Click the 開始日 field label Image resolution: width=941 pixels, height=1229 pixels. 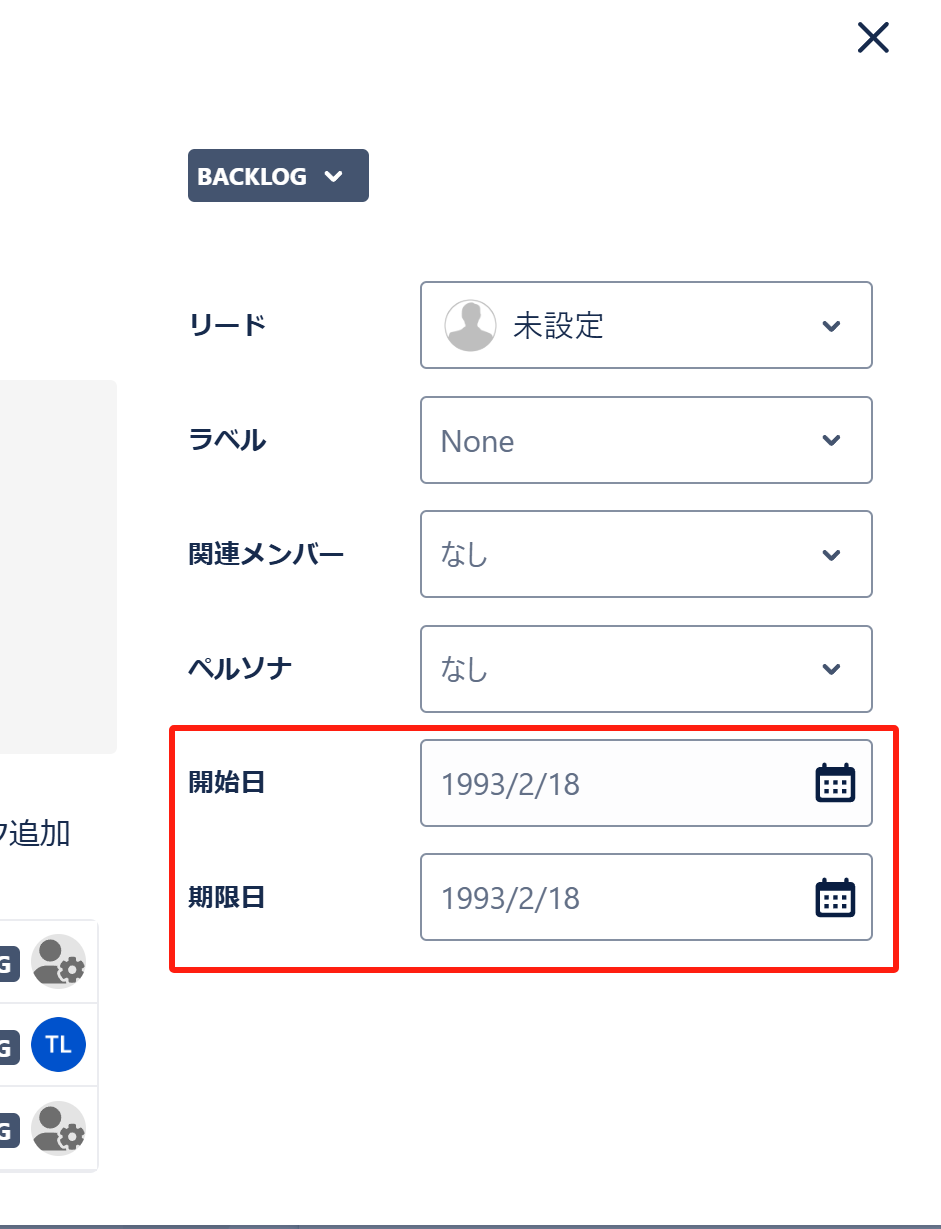227,782
